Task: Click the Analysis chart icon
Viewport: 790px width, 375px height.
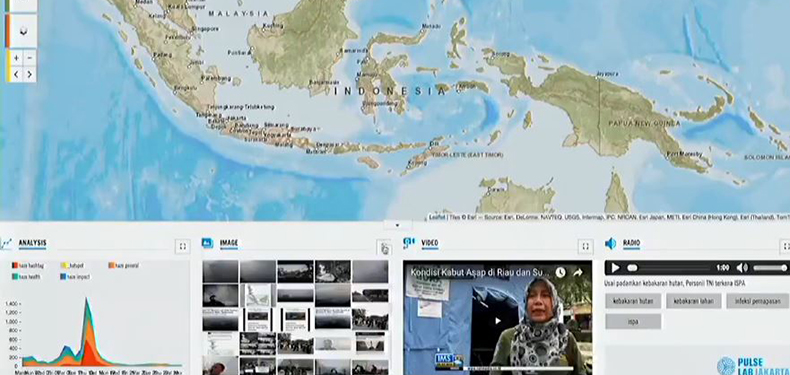Action: (6, 244)
